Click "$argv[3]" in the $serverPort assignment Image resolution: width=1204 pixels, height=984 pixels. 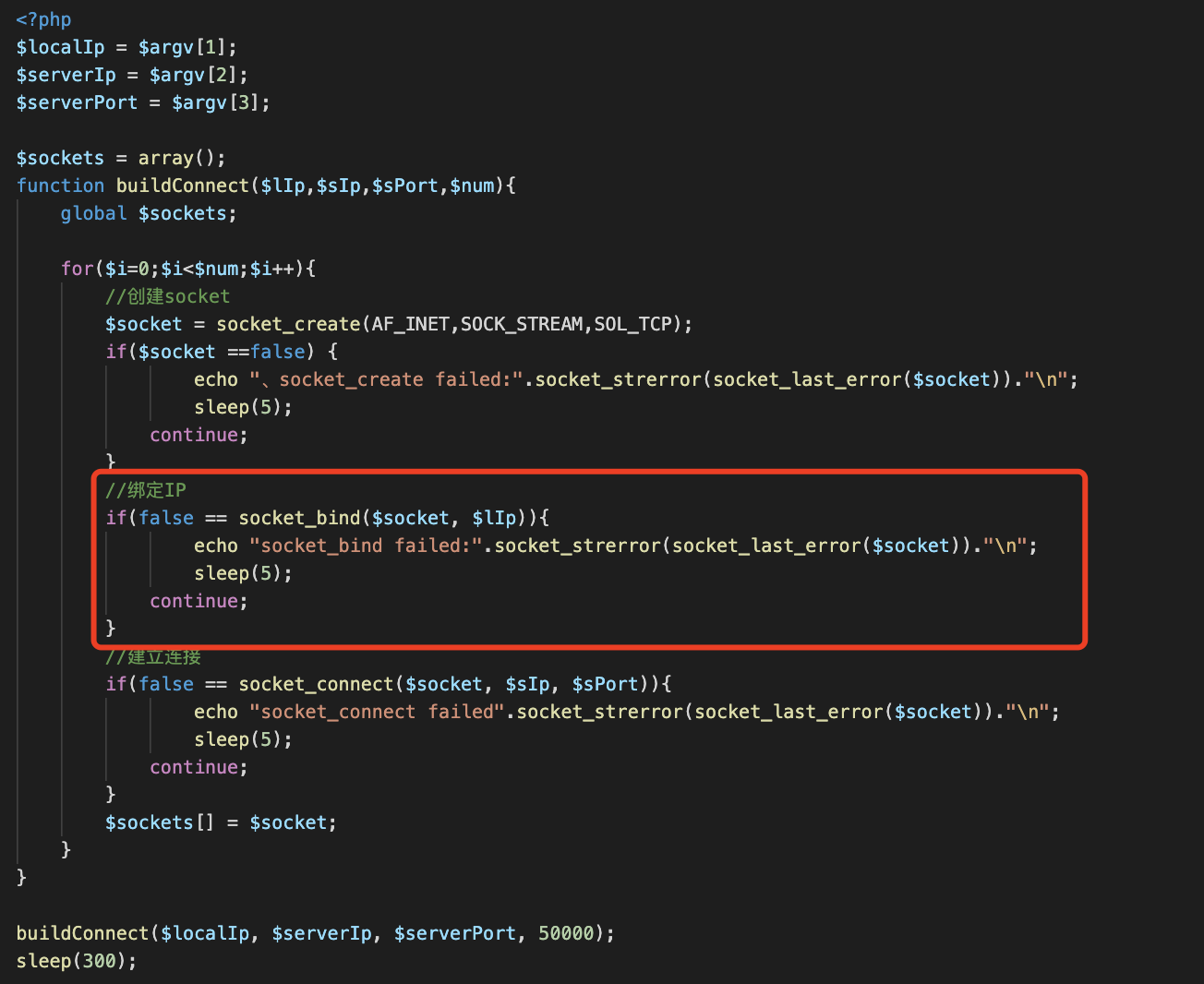[215, 102]
